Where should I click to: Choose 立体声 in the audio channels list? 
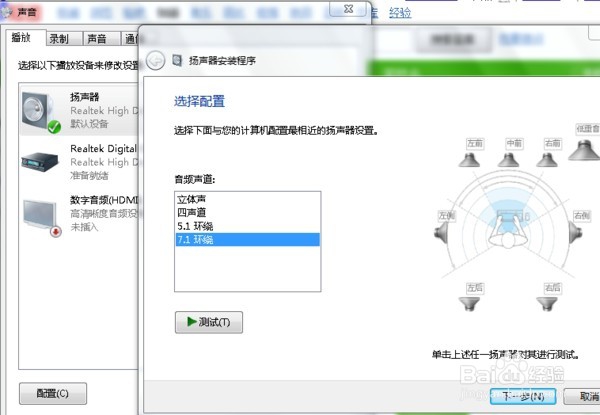click(248, 199)
